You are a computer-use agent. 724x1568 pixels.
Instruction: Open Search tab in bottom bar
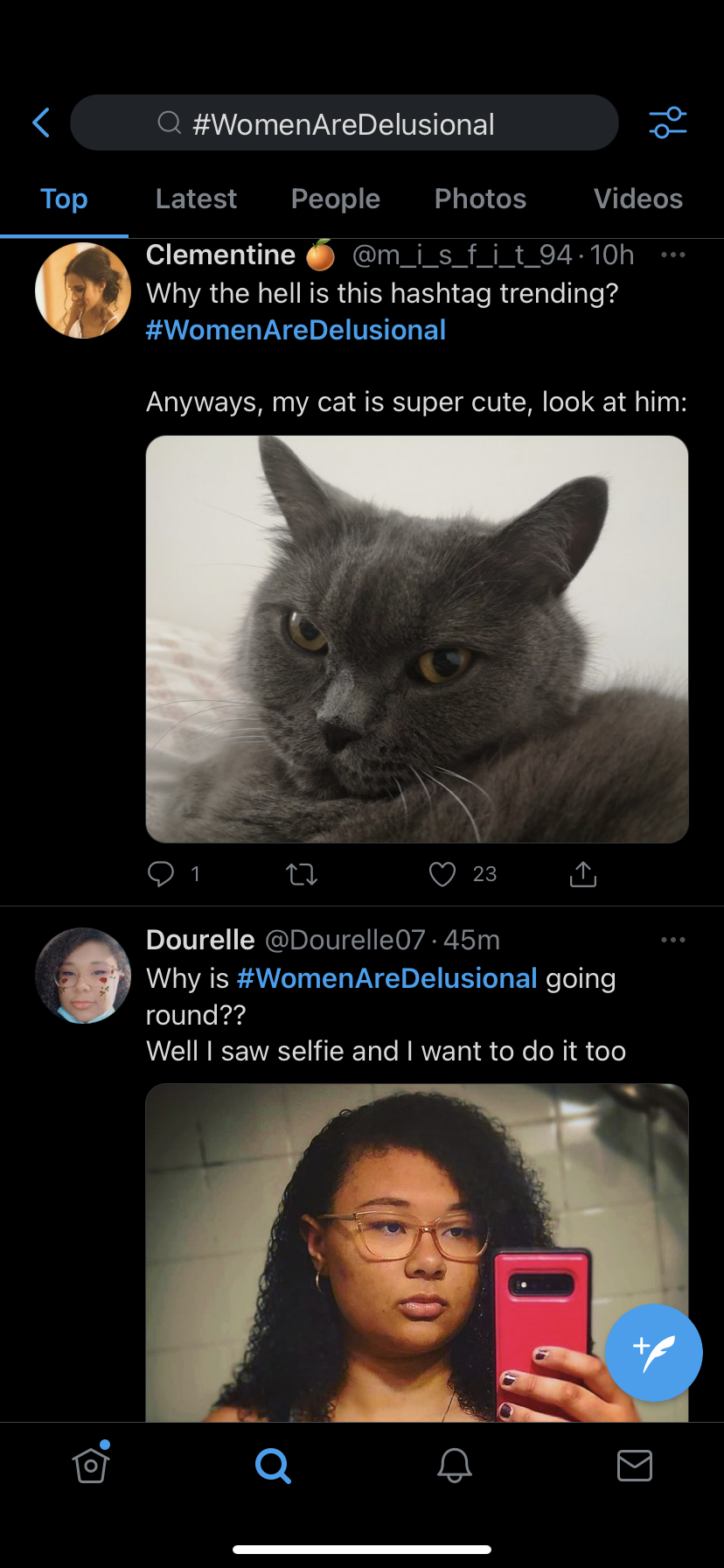pyautogui.click(x=273, y=1465)
